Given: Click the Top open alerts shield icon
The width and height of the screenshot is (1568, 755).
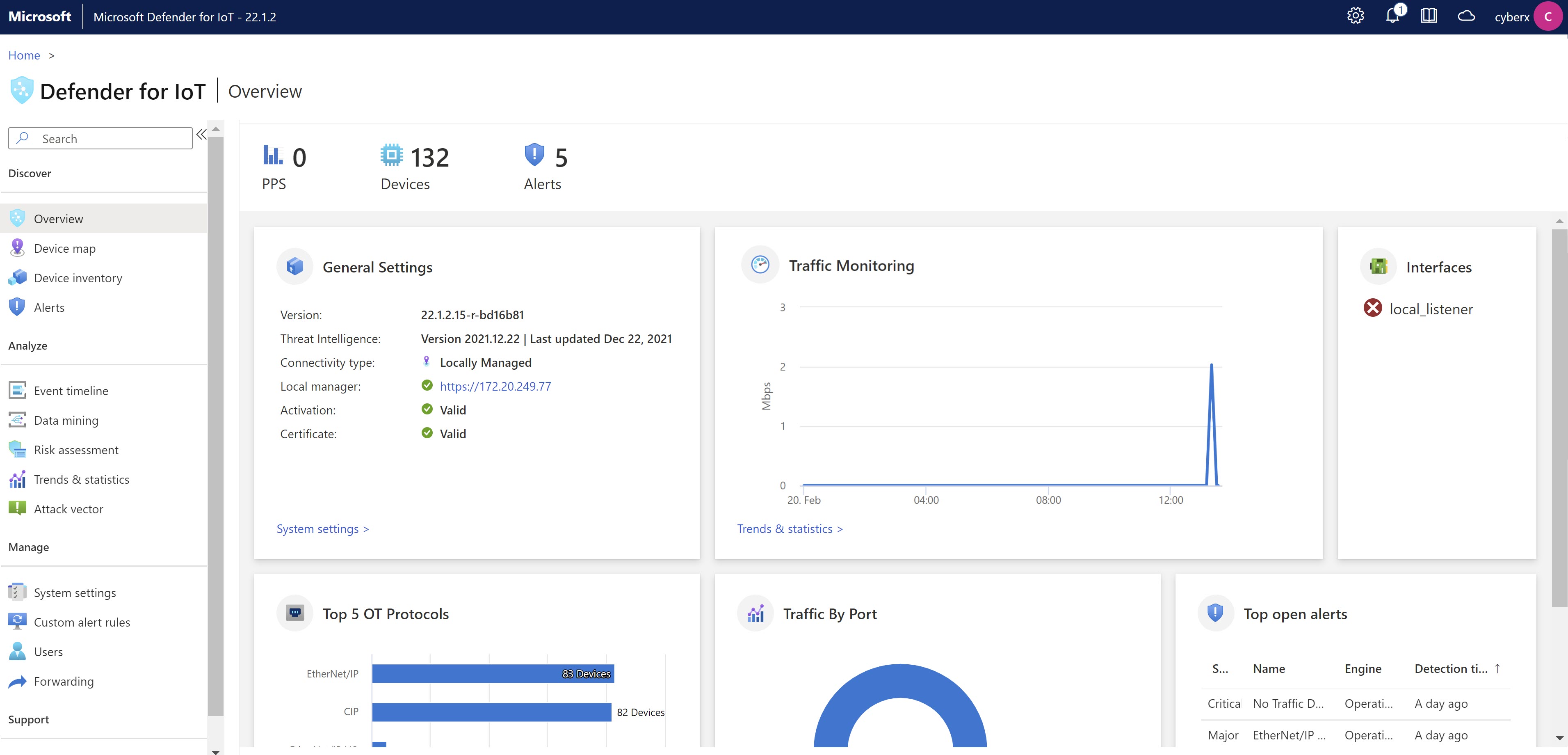Looking at the screenshot, I should point(1215,613).
